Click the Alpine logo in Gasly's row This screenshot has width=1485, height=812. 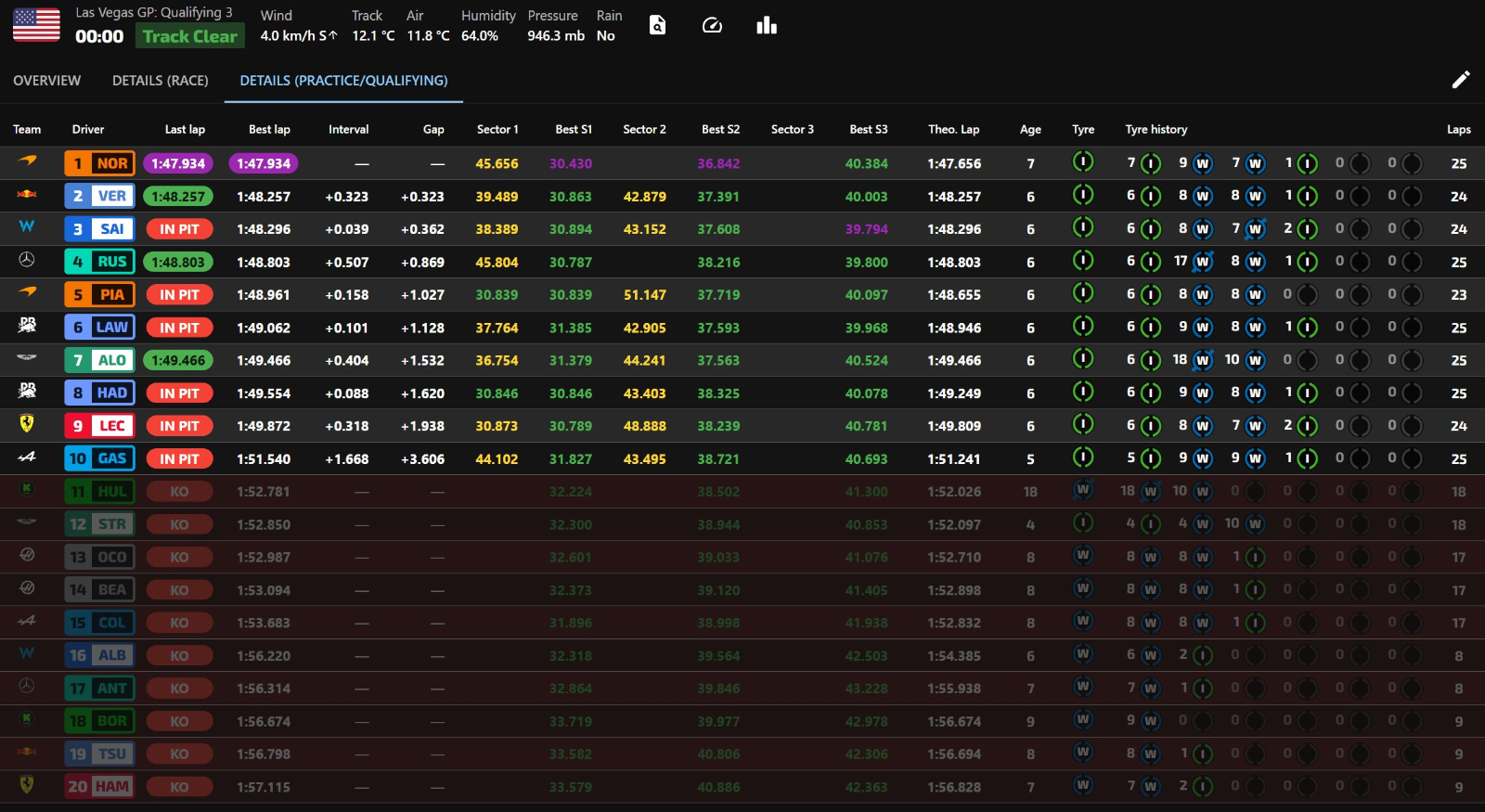pos(27,458)
